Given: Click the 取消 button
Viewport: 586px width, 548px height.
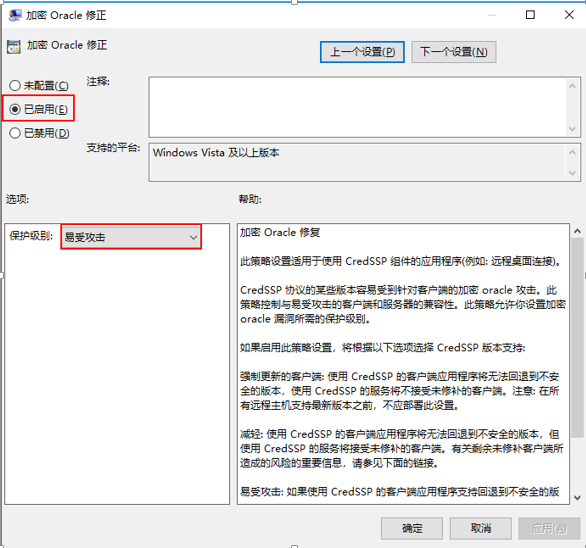Looking at the screenshot, I should point(481,528).
